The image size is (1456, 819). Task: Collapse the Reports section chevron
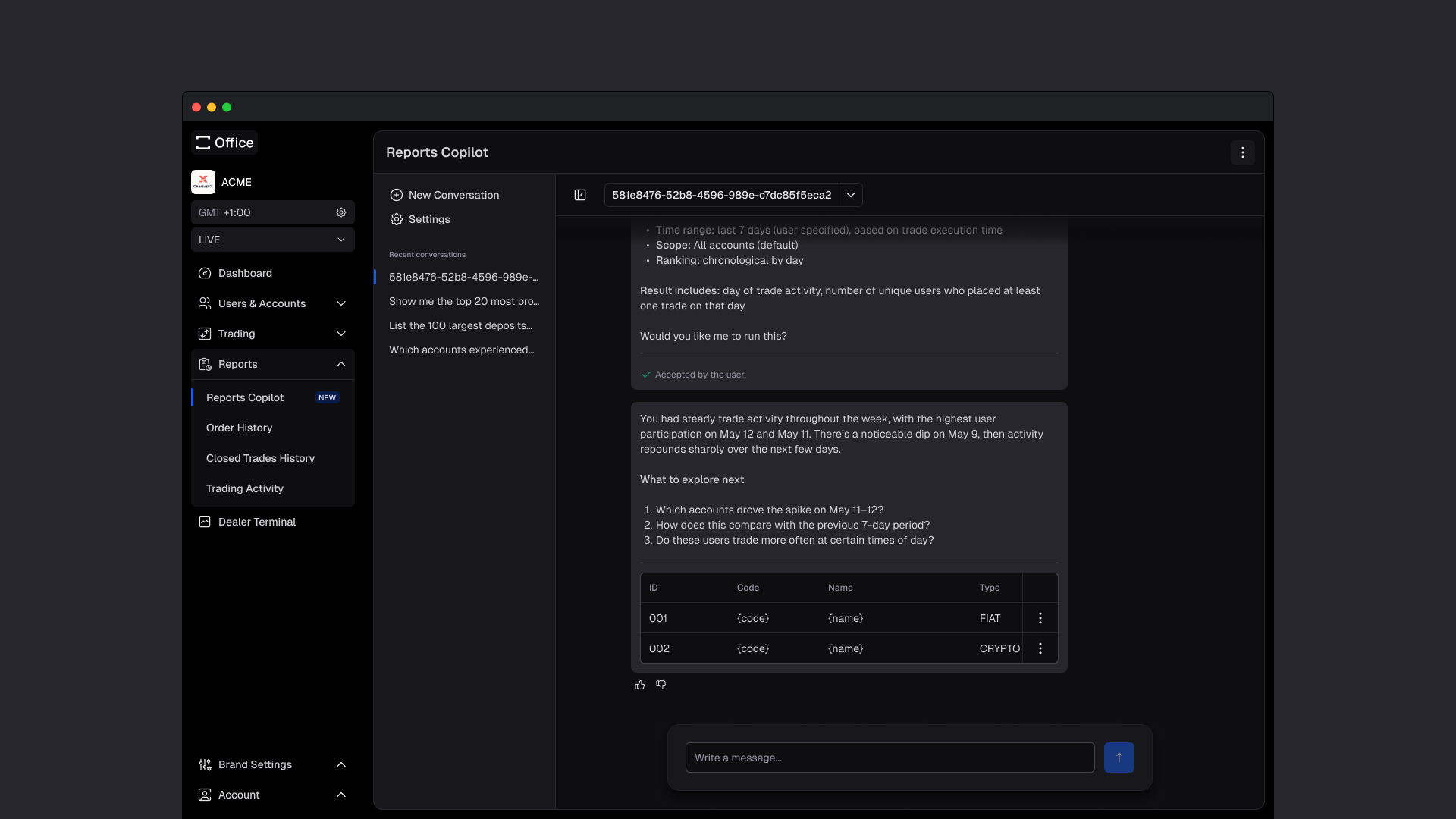(x=341, y=364)
